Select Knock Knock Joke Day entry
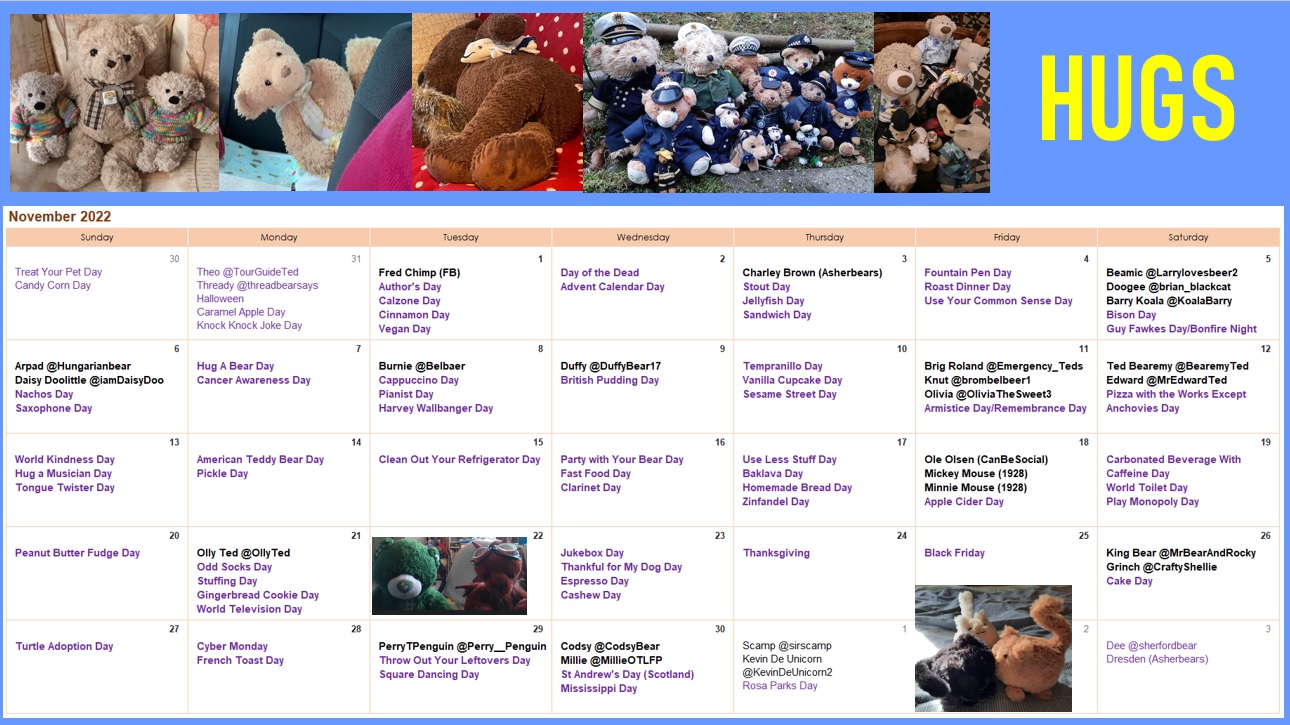The width and height of the screenshot is (1290, 725). point(249,326)
